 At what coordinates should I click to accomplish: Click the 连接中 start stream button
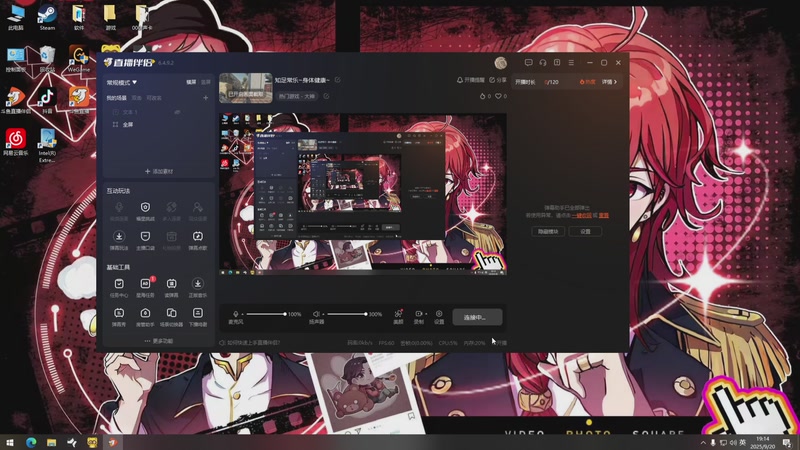pyautogui.click(x=477, y=317)
